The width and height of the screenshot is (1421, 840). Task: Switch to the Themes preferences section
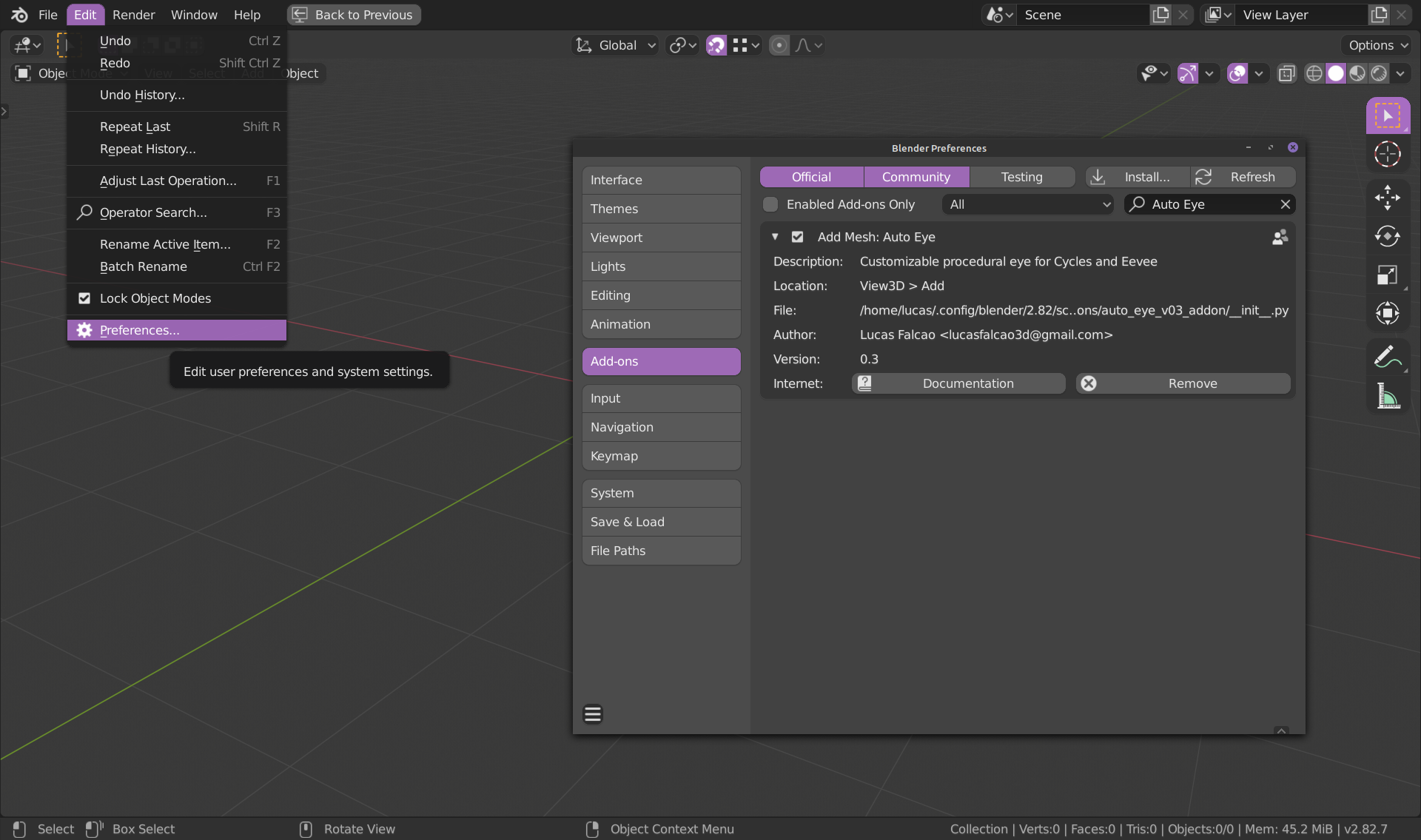click(x=661, y=209)
